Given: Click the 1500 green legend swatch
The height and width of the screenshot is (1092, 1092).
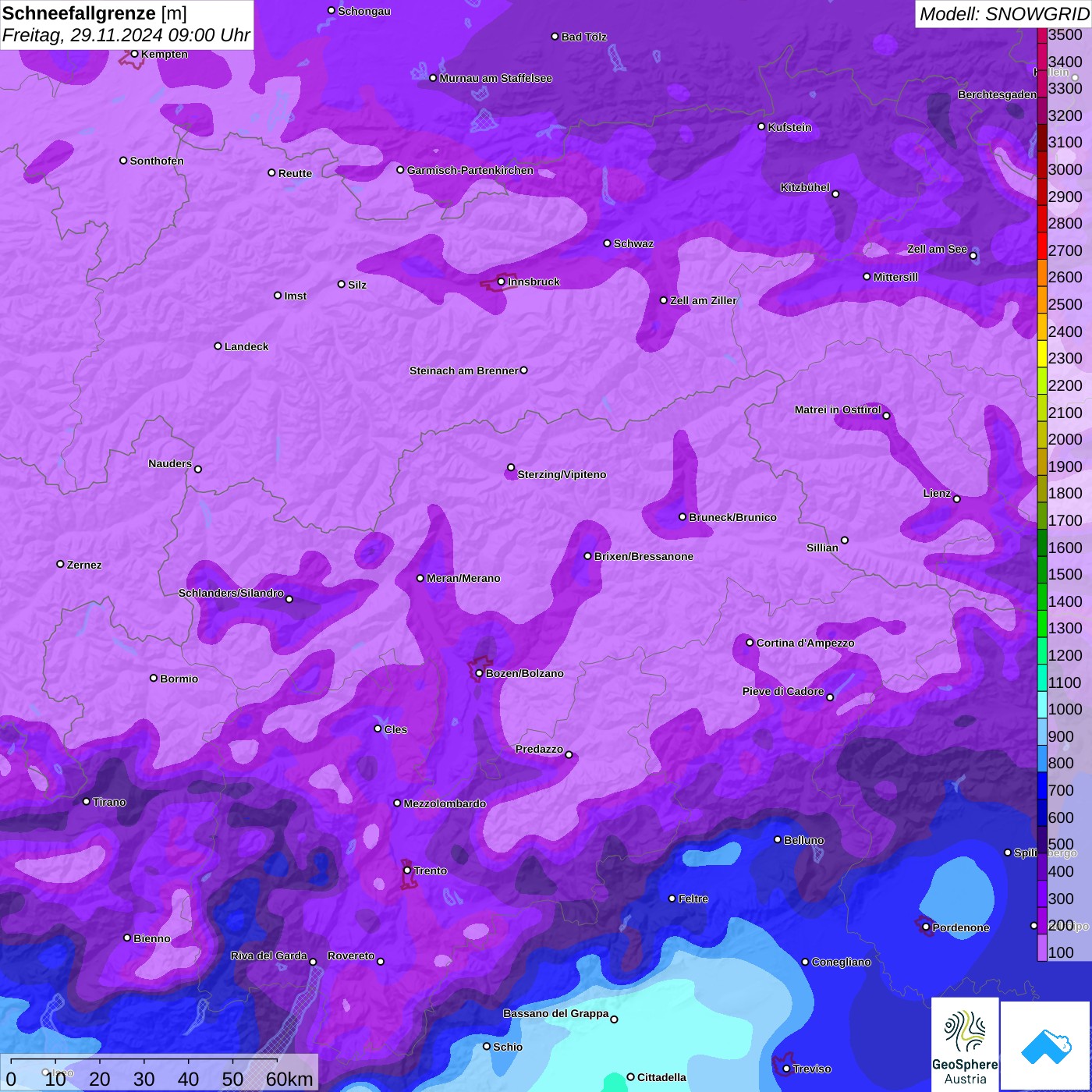Looking at the screenshot, I should tap(1042, 570).
